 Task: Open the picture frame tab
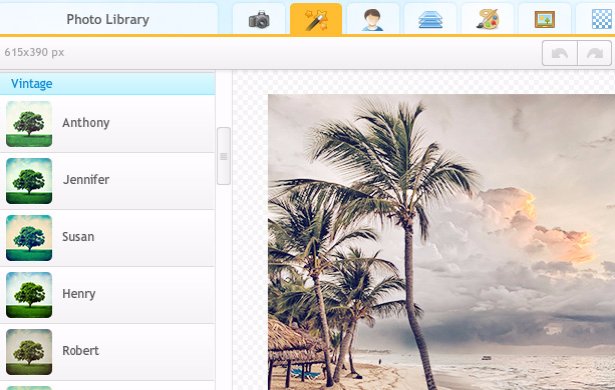tap(545, 19)
